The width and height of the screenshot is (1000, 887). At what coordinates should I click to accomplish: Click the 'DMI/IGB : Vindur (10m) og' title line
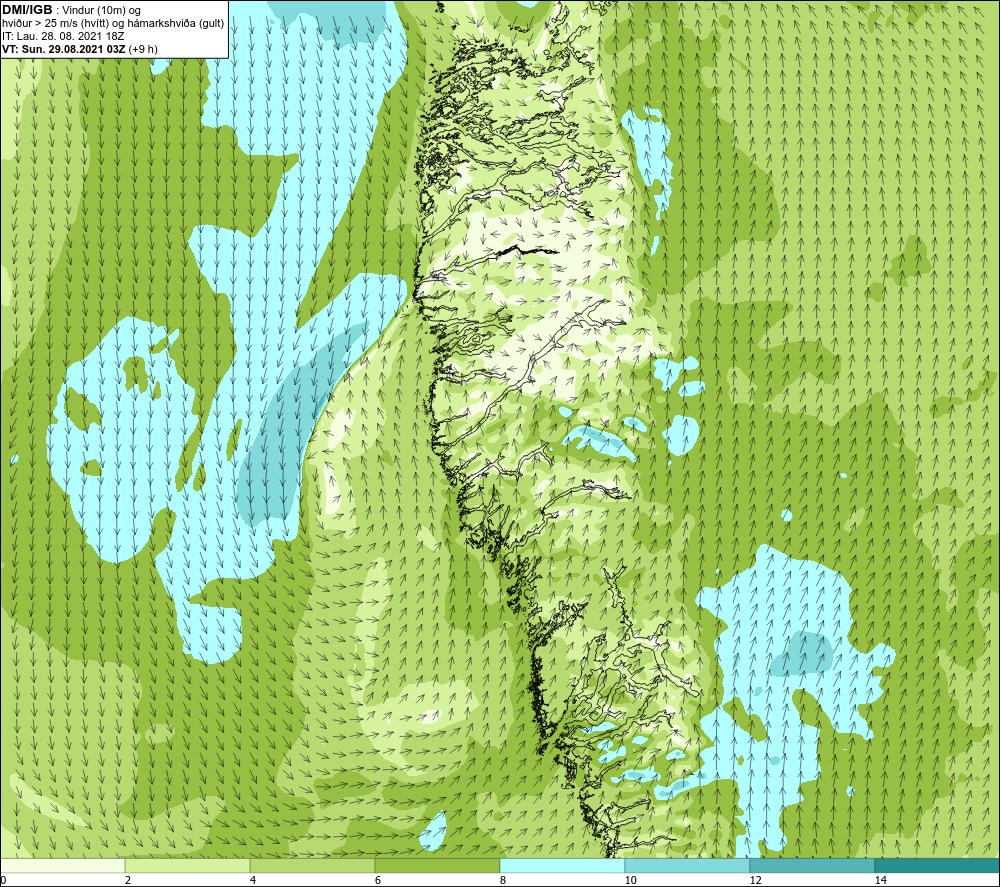71,10
